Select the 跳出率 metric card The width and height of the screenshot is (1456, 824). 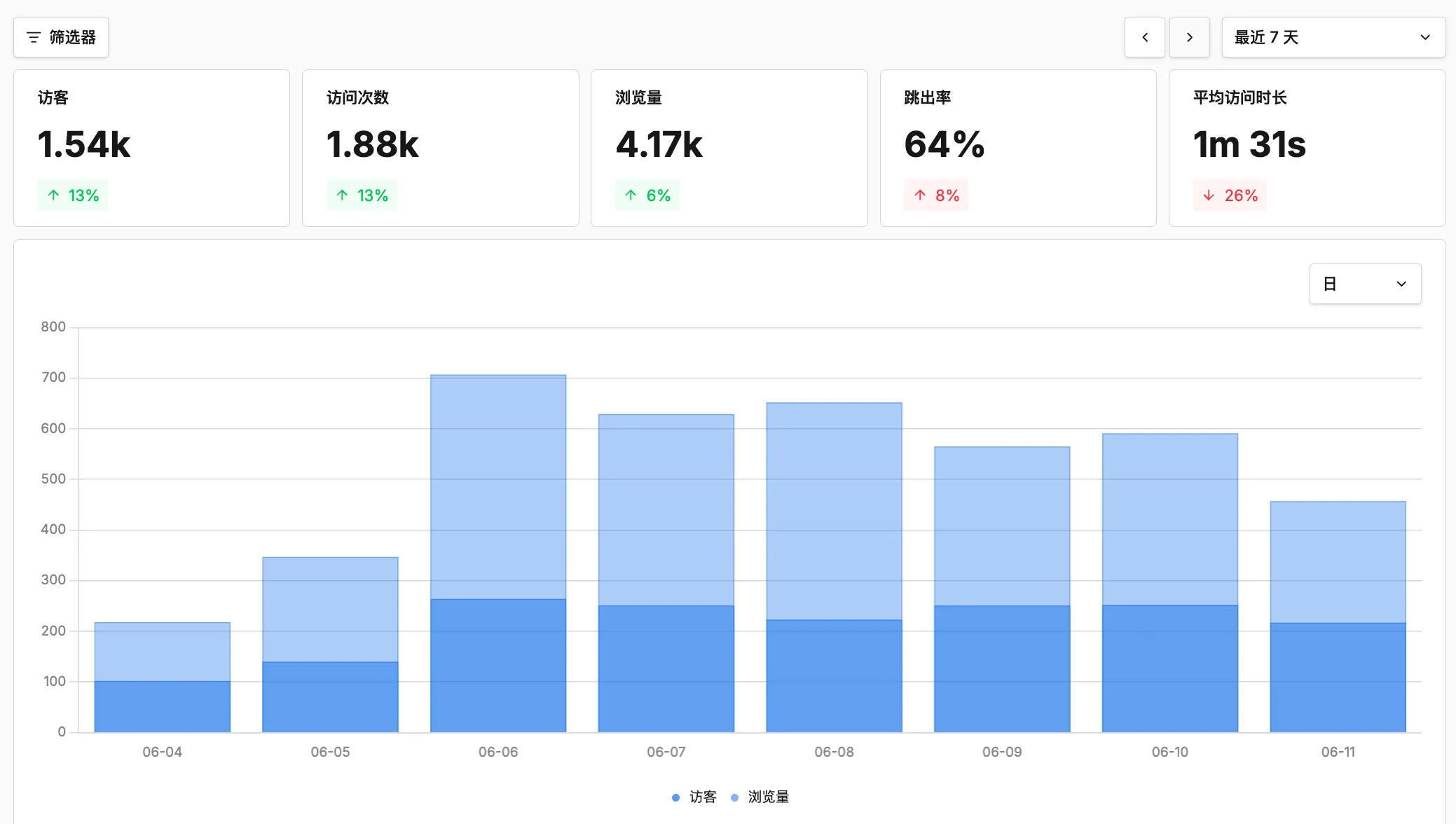pyautogui.click(x=1018, y=148)
